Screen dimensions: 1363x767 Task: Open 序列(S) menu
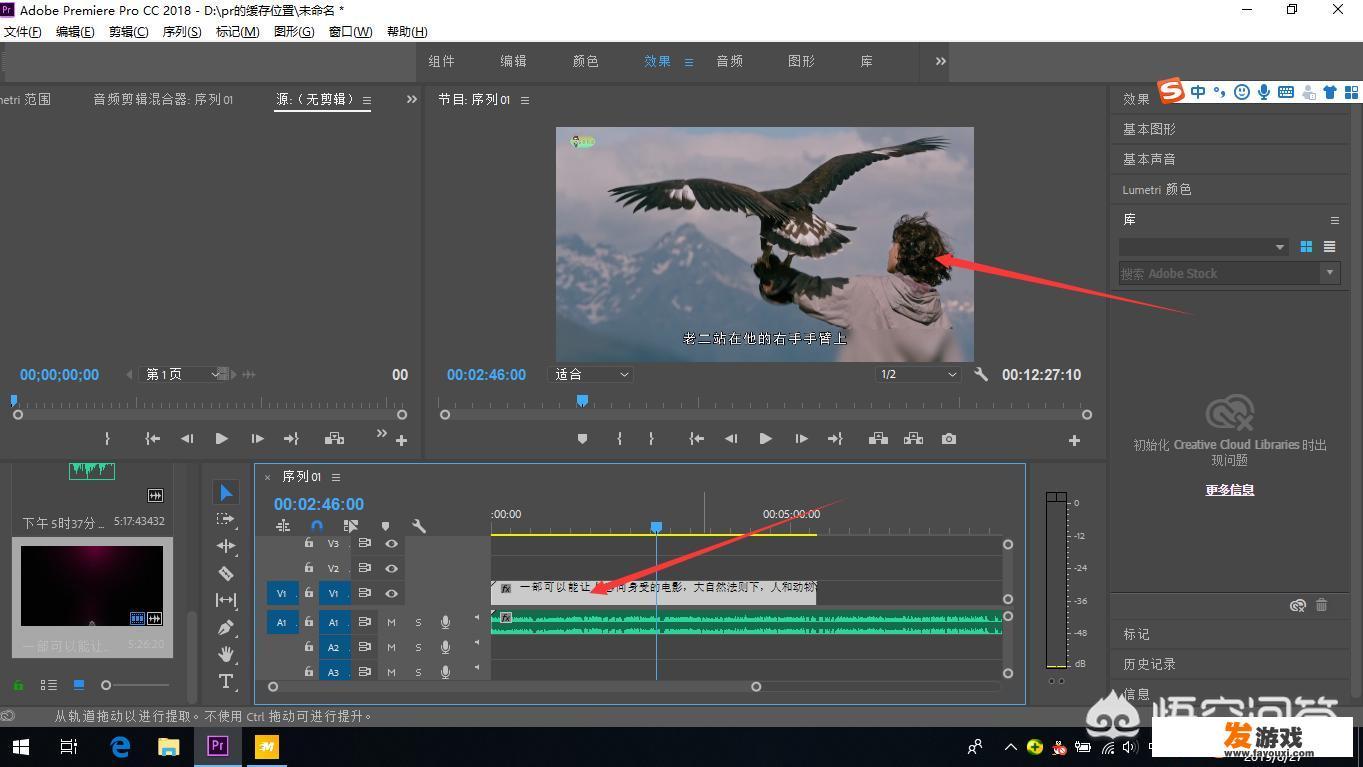[182, 31]
